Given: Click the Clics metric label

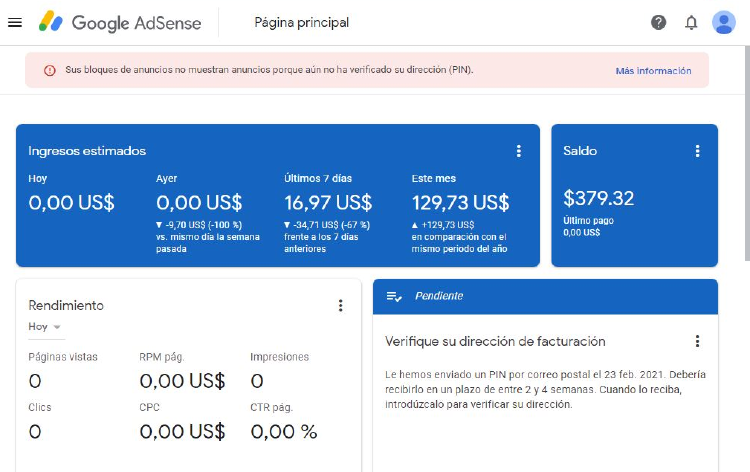Looking at the screenshot, I should click(x=40, y=407).
